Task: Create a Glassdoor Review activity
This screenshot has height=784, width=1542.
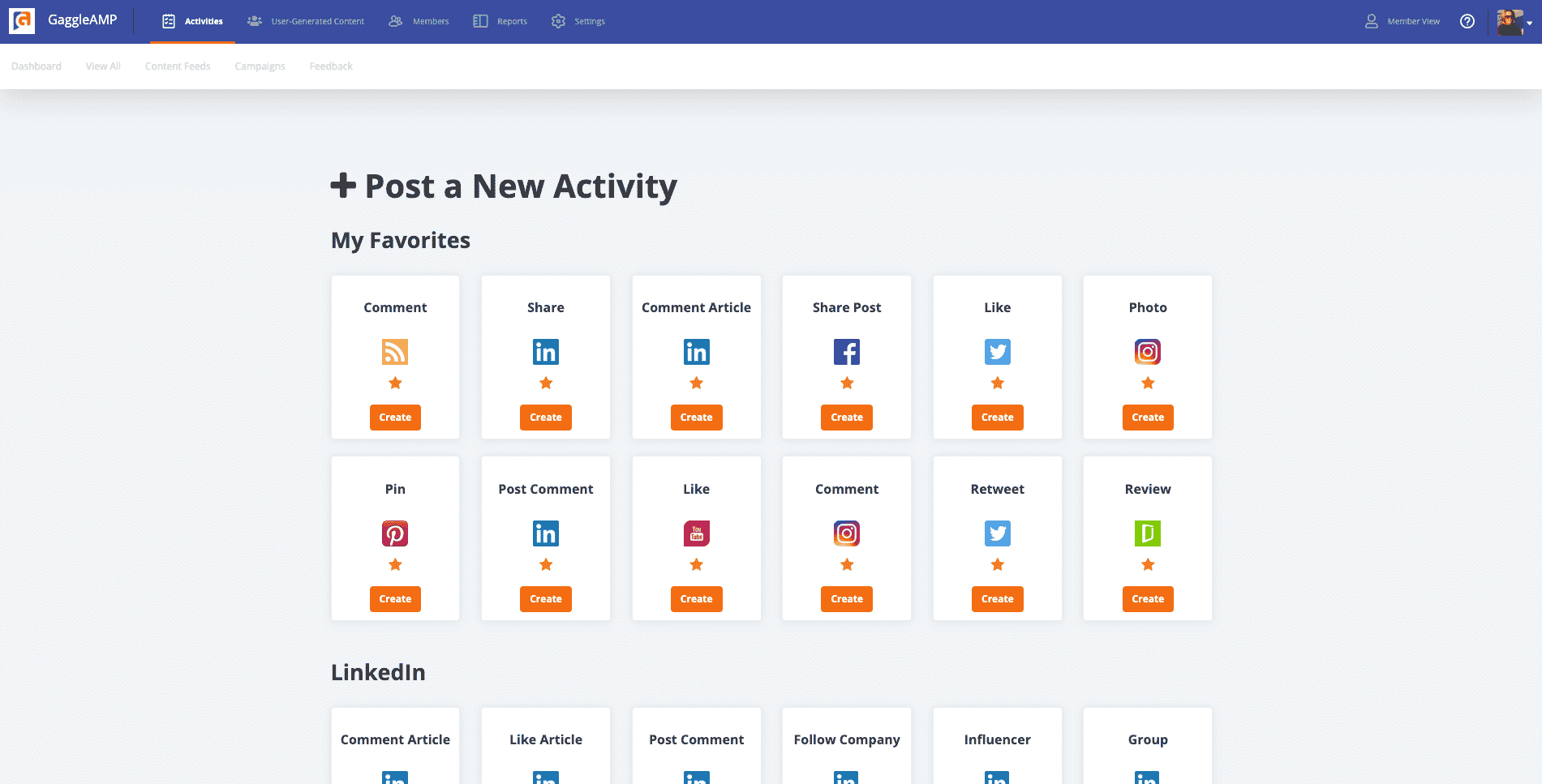Action: click(x=1148, y=599)
